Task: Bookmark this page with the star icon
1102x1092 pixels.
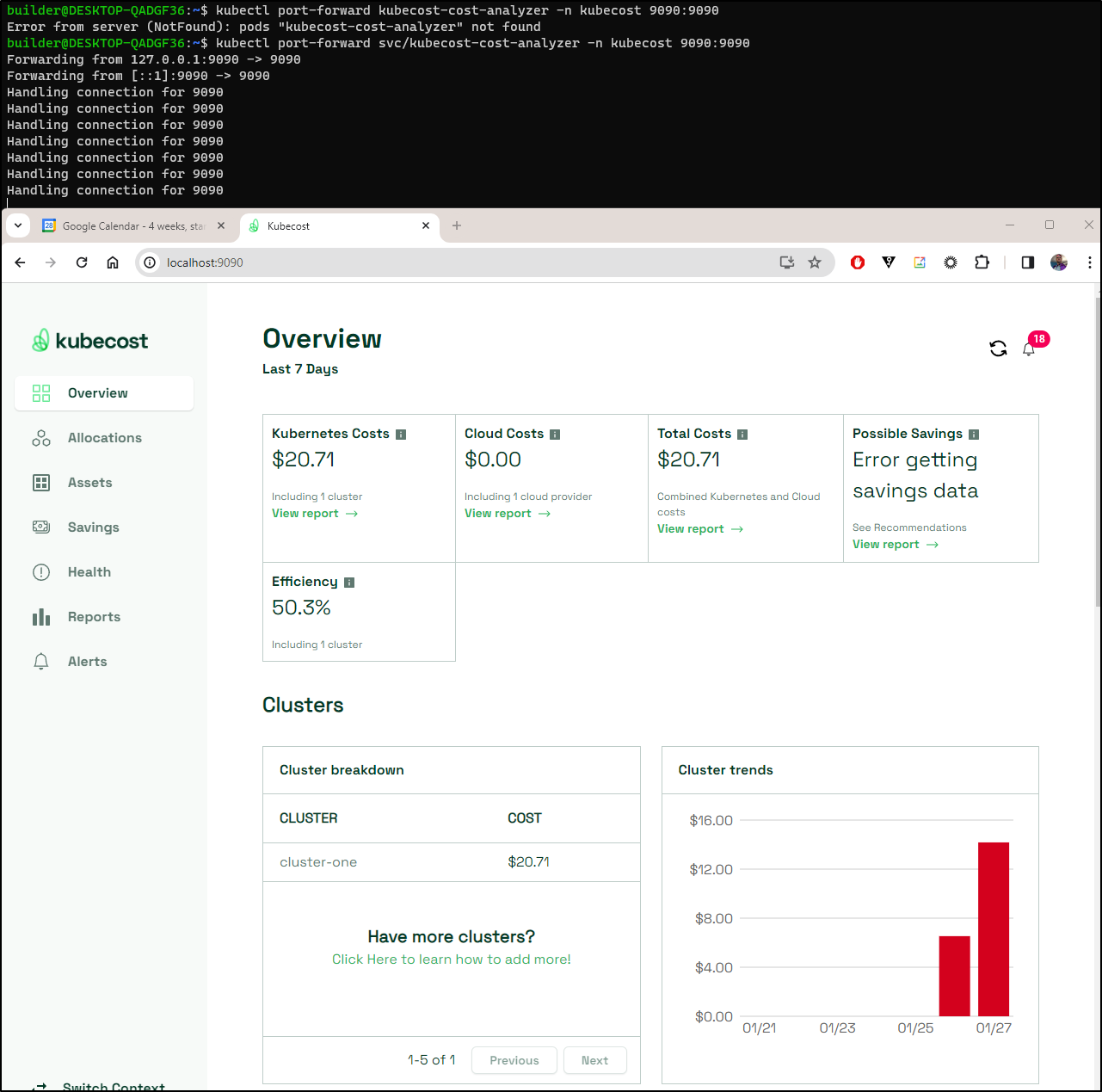Action: (x=815, y=262)
